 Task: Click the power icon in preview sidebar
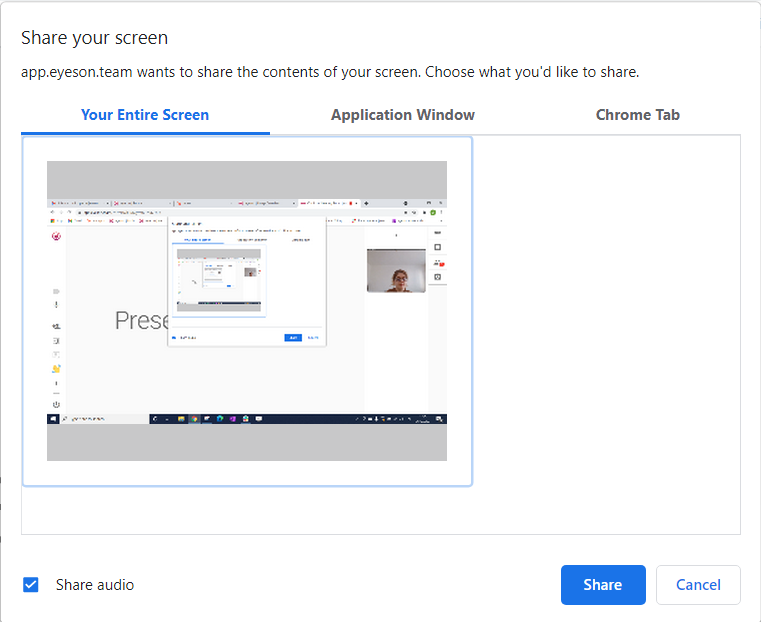point(56,404)
